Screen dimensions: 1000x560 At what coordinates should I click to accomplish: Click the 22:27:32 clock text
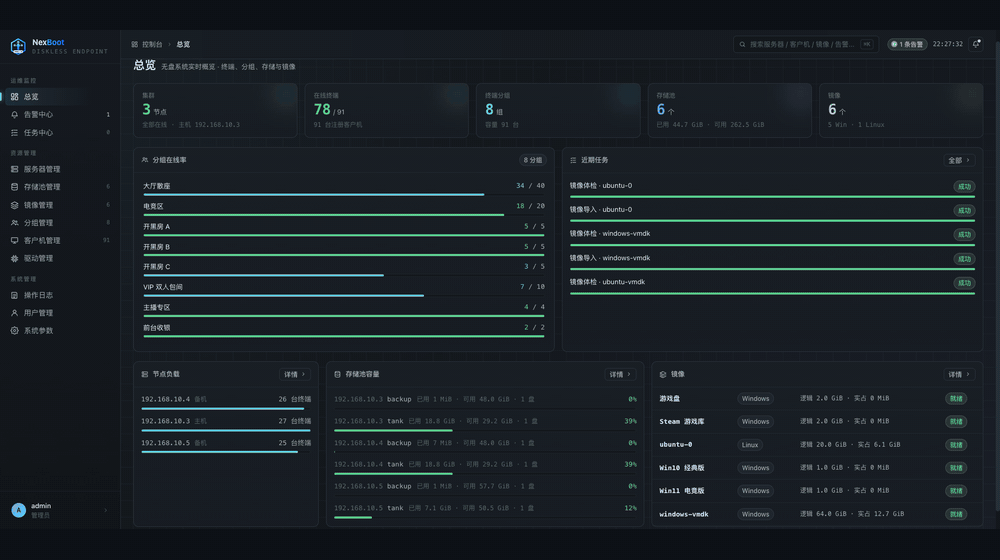(x=948, y=44)
